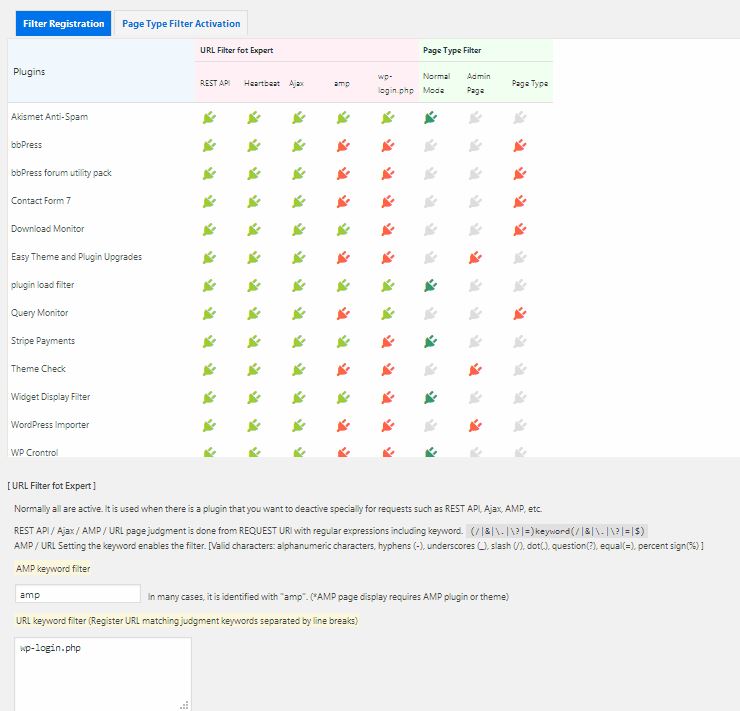Click the AMP keyword filter input field
Viewport: 740px width, 711px height.
(x=78, y=594)
